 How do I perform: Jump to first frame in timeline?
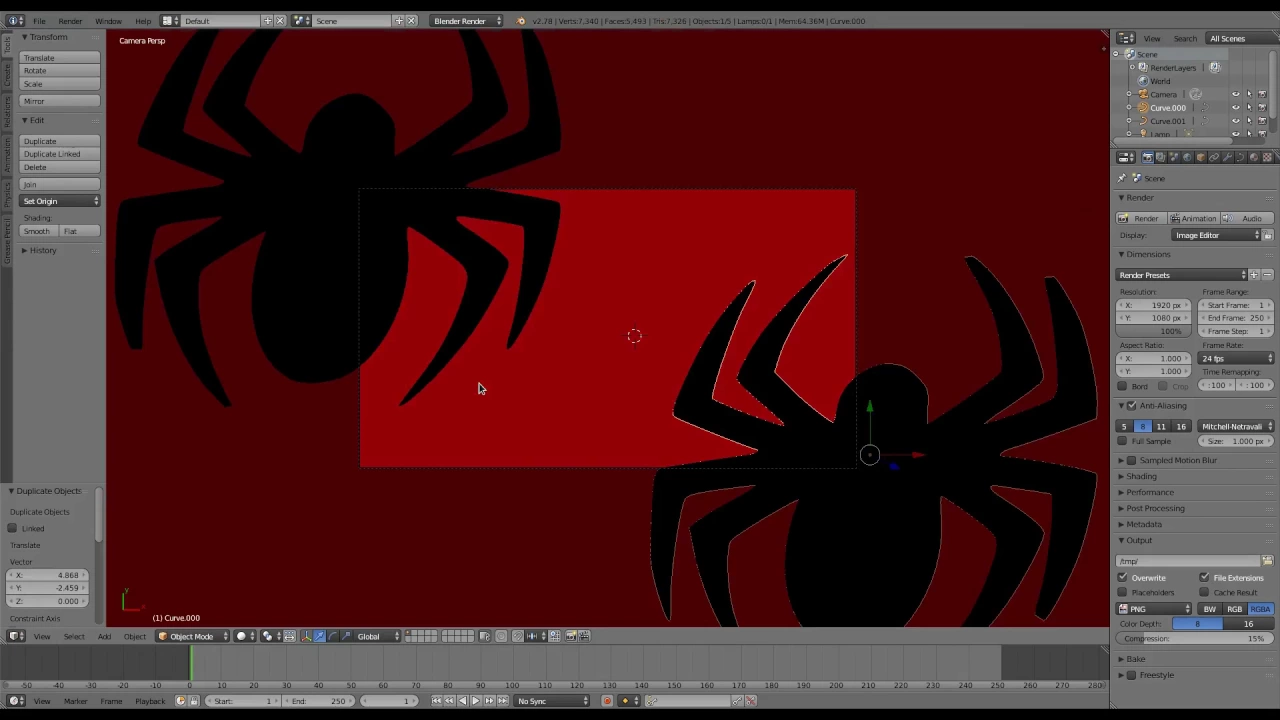[436, 701]
